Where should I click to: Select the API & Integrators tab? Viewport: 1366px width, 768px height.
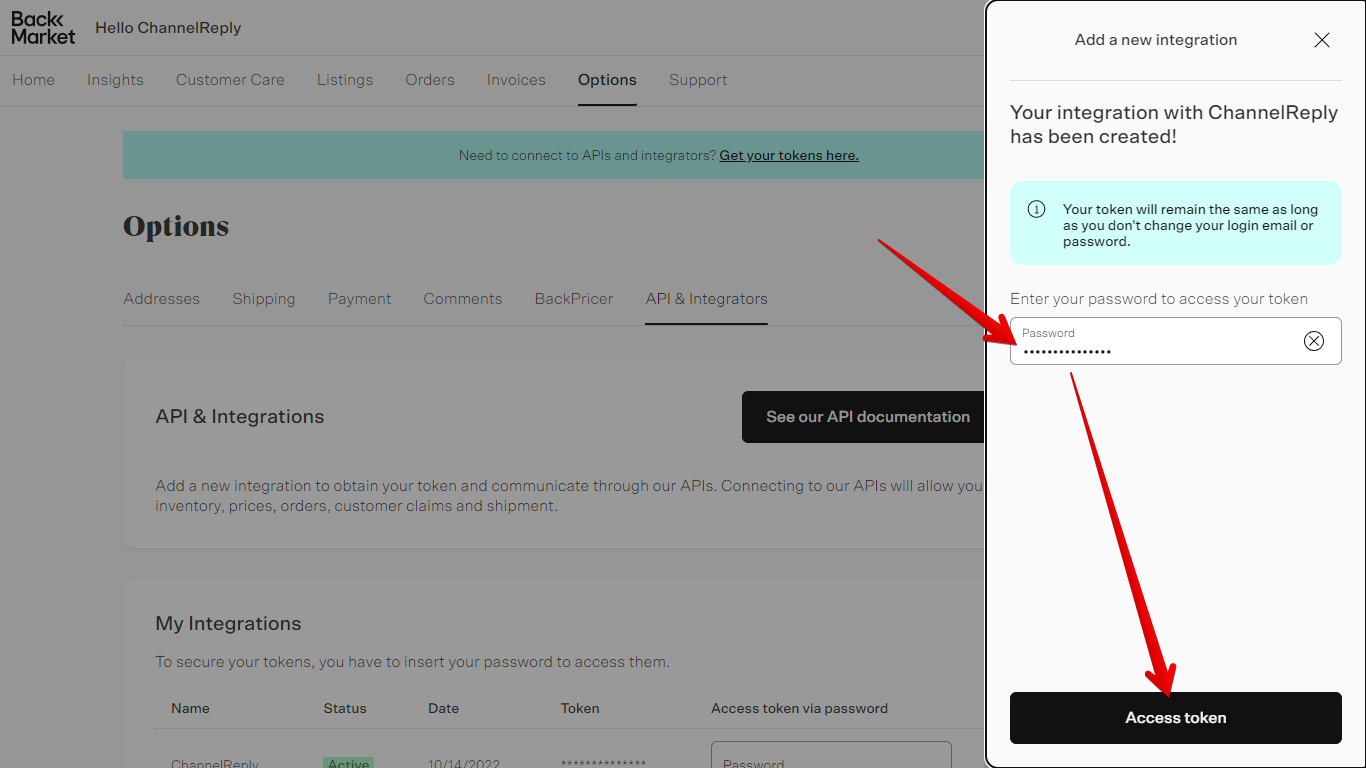(x=707, y=299)
